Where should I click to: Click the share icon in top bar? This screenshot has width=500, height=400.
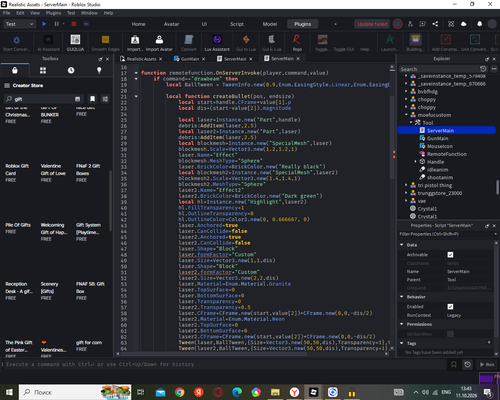tap(435, 24)
